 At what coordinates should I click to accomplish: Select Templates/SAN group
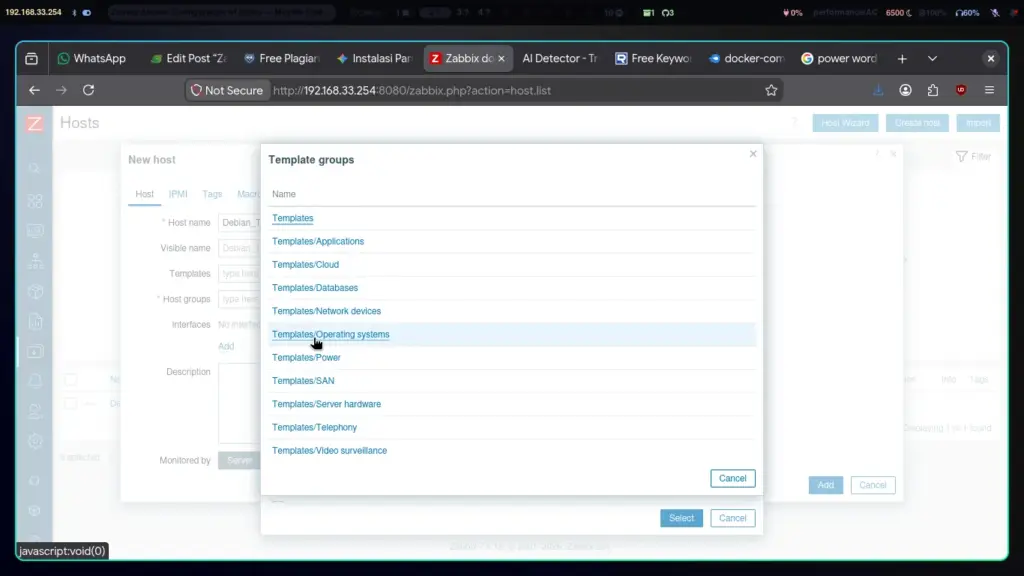[303, 381]
